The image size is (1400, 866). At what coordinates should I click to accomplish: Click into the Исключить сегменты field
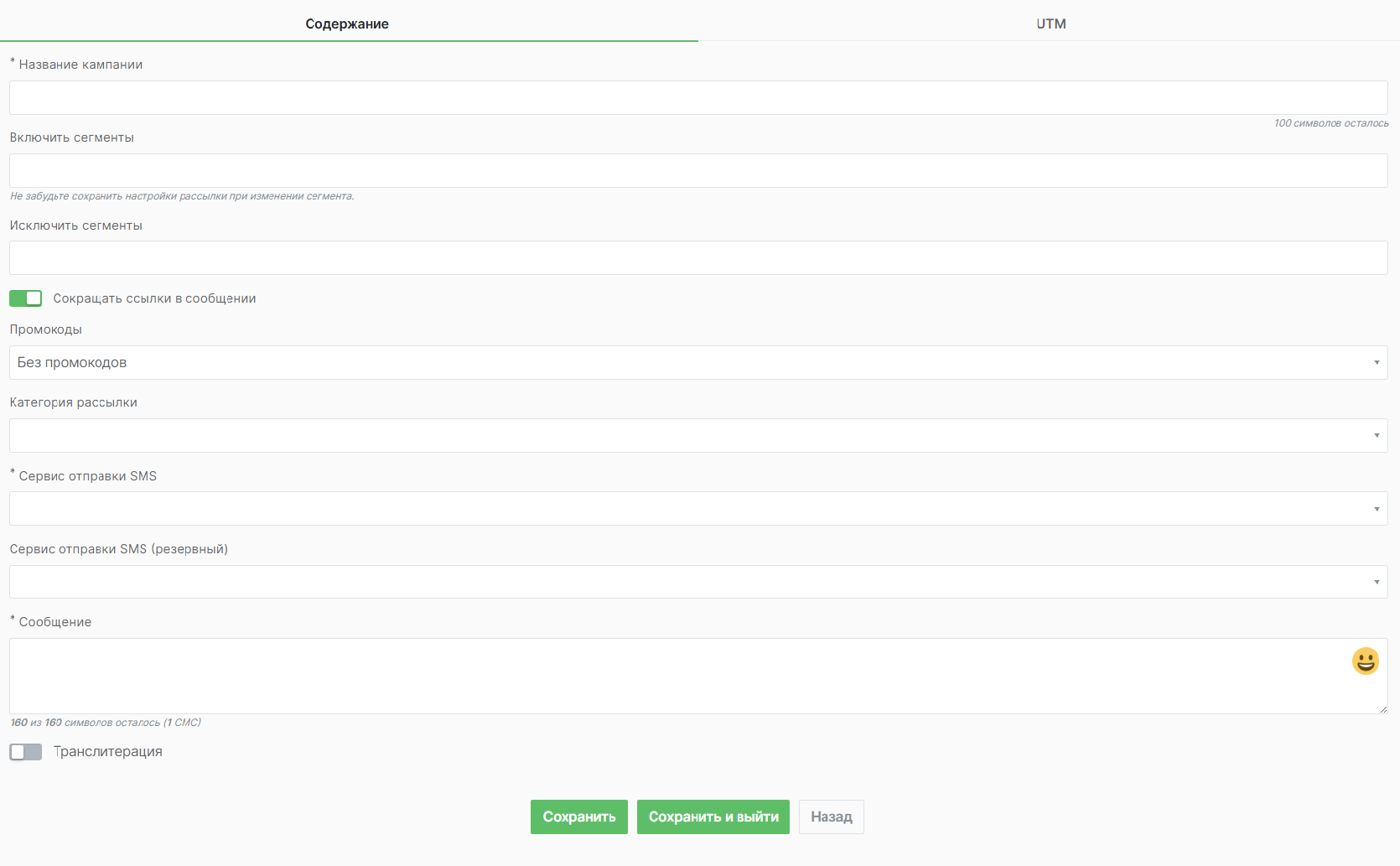697,258
